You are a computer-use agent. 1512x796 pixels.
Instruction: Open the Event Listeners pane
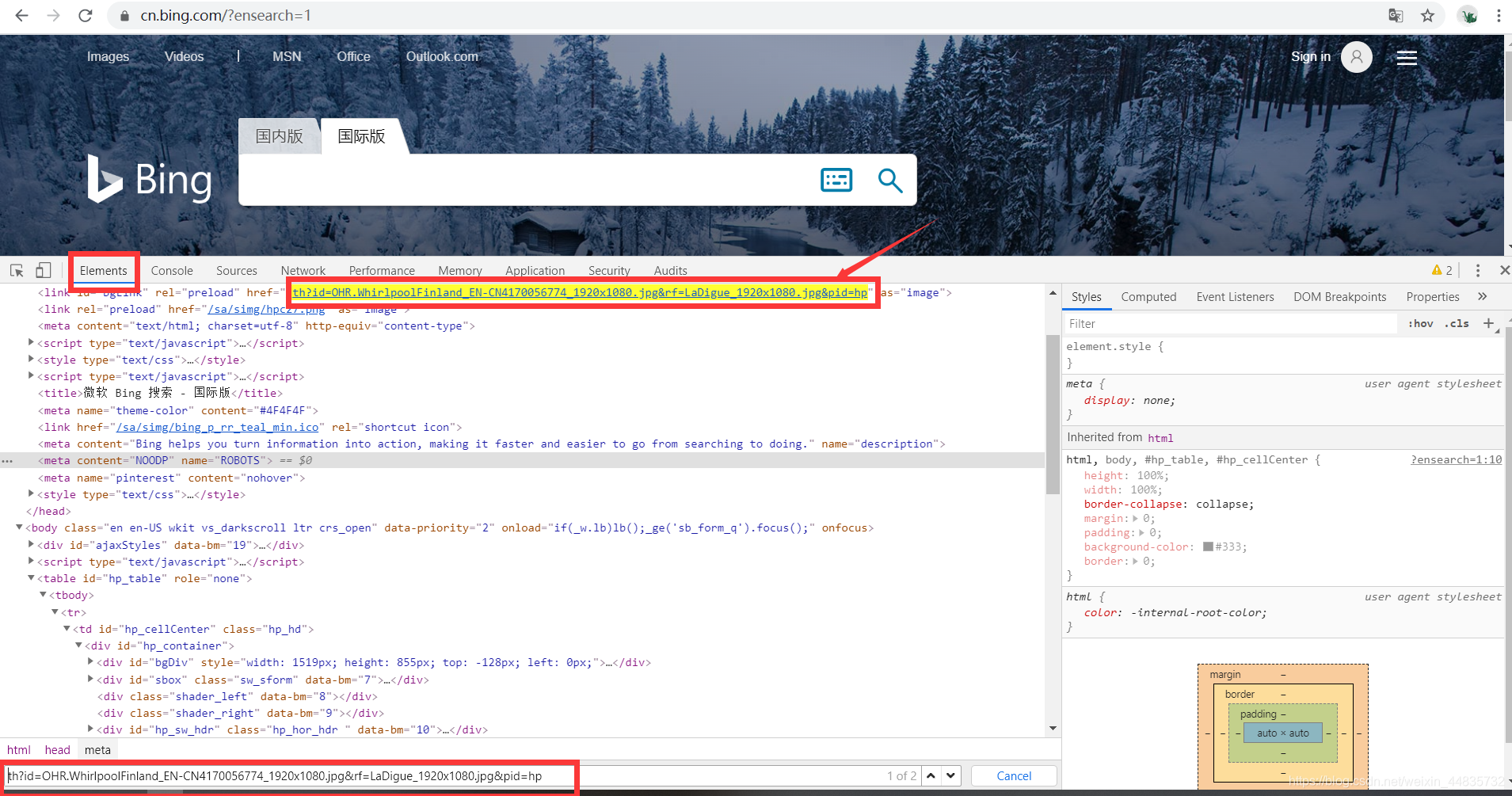point(1235,296)
